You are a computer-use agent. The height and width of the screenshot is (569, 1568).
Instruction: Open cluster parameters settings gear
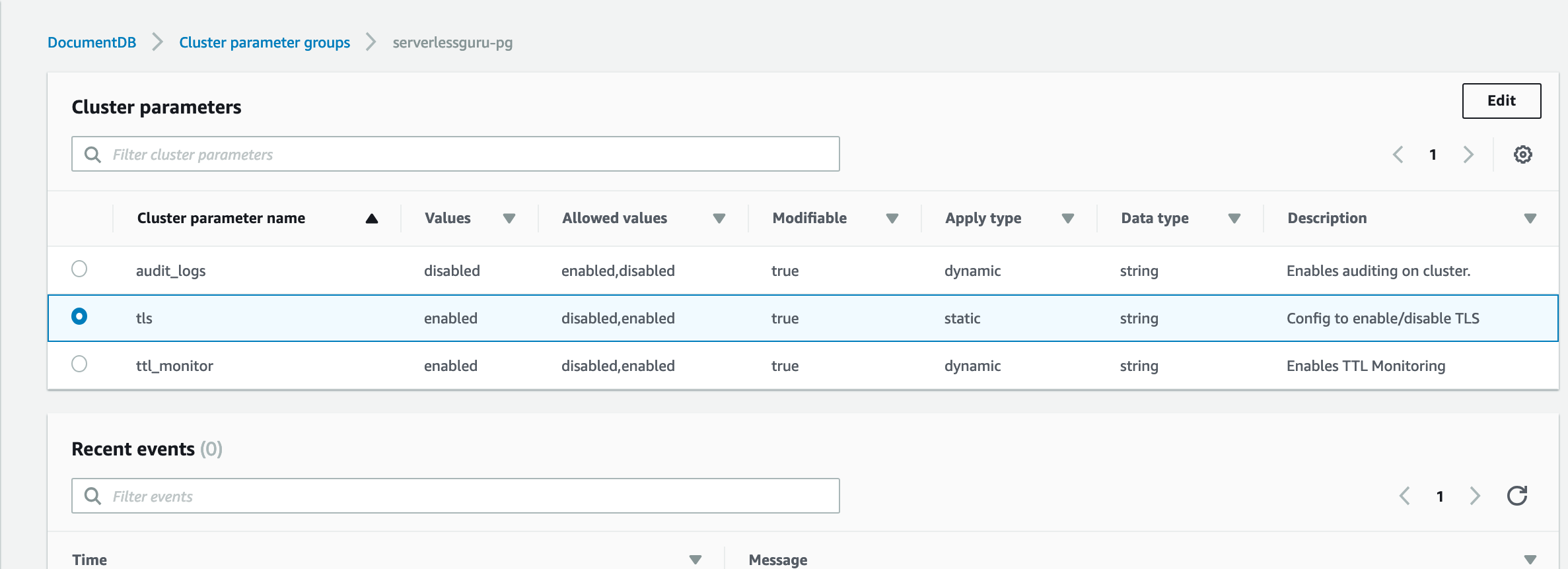(1522, 154)
